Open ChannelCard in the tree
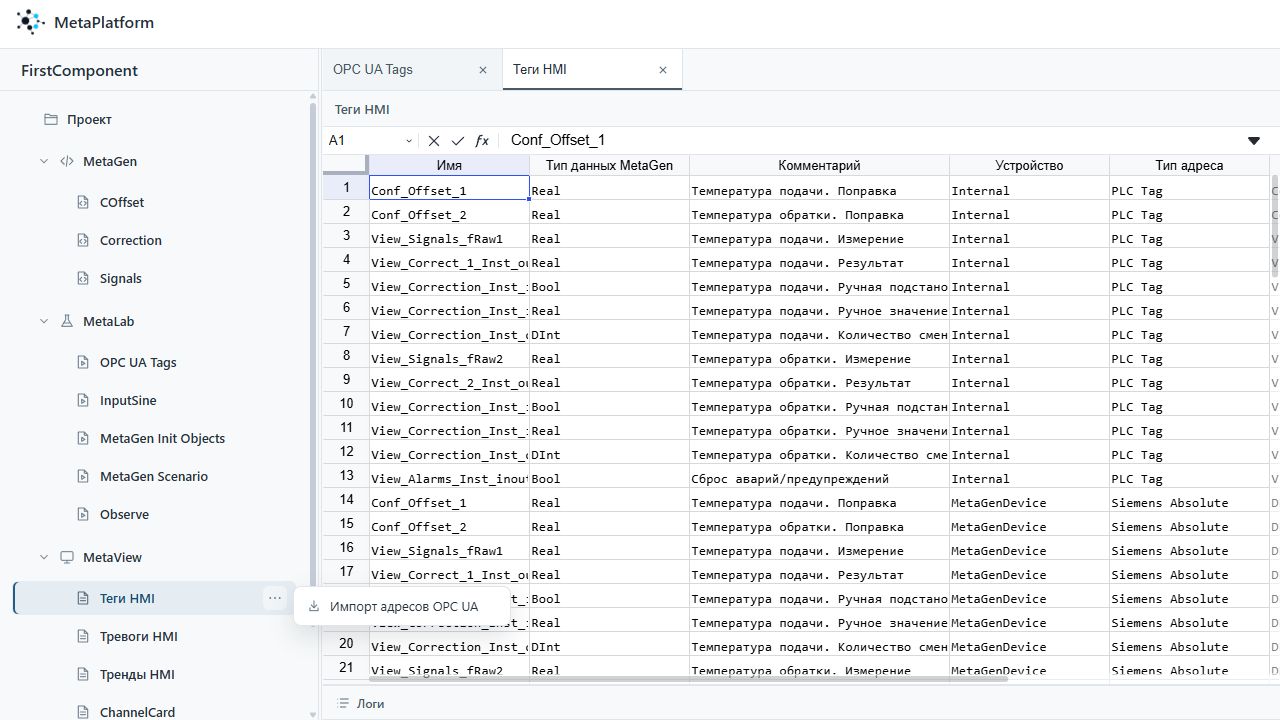This screenshot has height=720, width=1280. pyautogui.click(x=137, y=712)
